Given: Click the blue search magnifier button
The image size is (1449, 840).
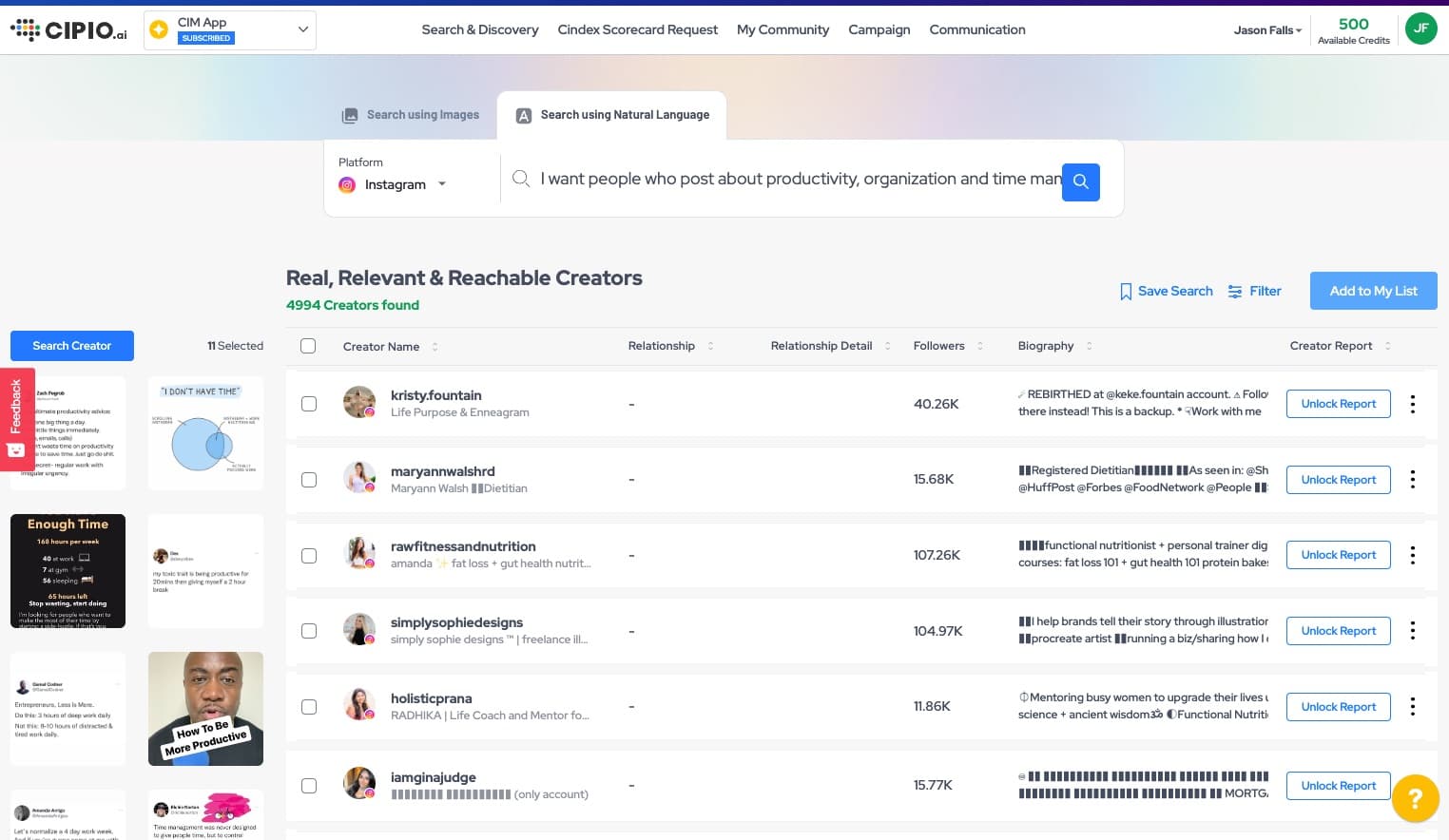Looking at the screenshot, I should [1080, 181].
